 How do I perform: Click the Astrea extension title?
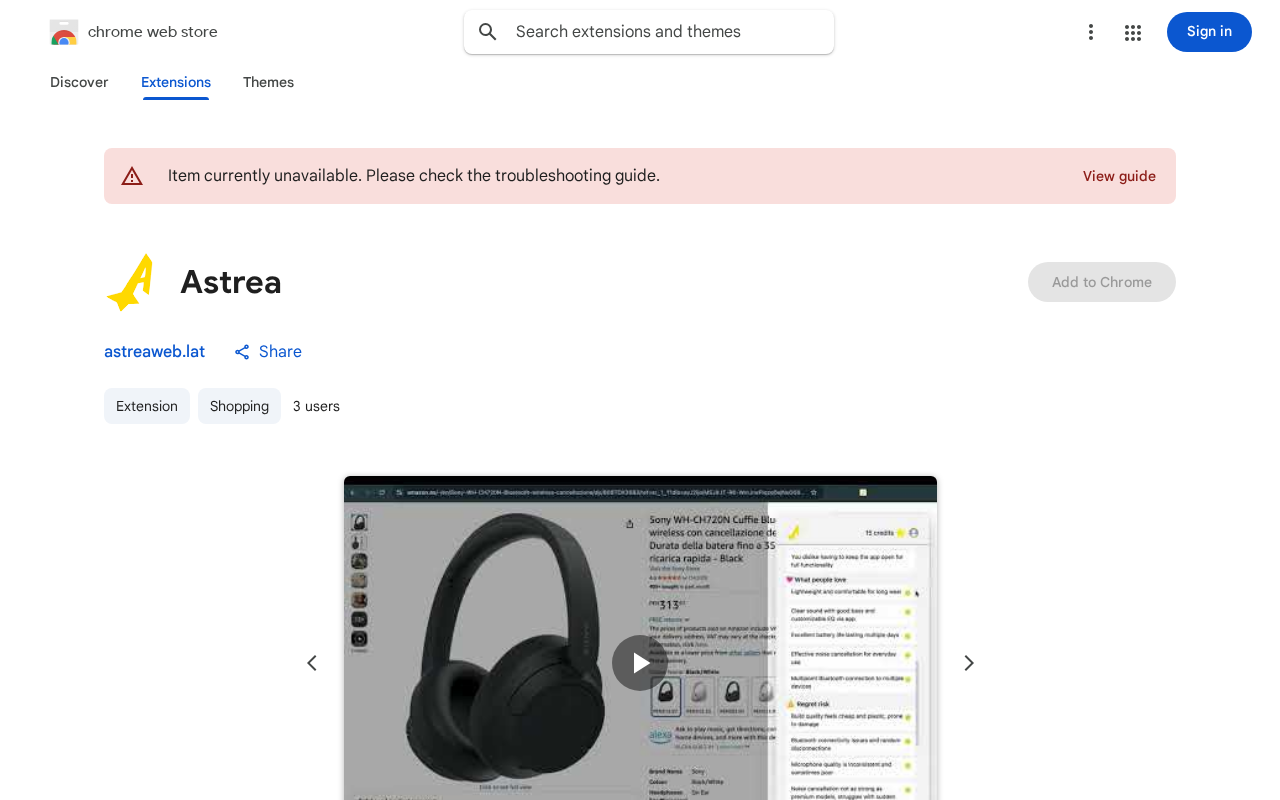click(x=231, y=282)
